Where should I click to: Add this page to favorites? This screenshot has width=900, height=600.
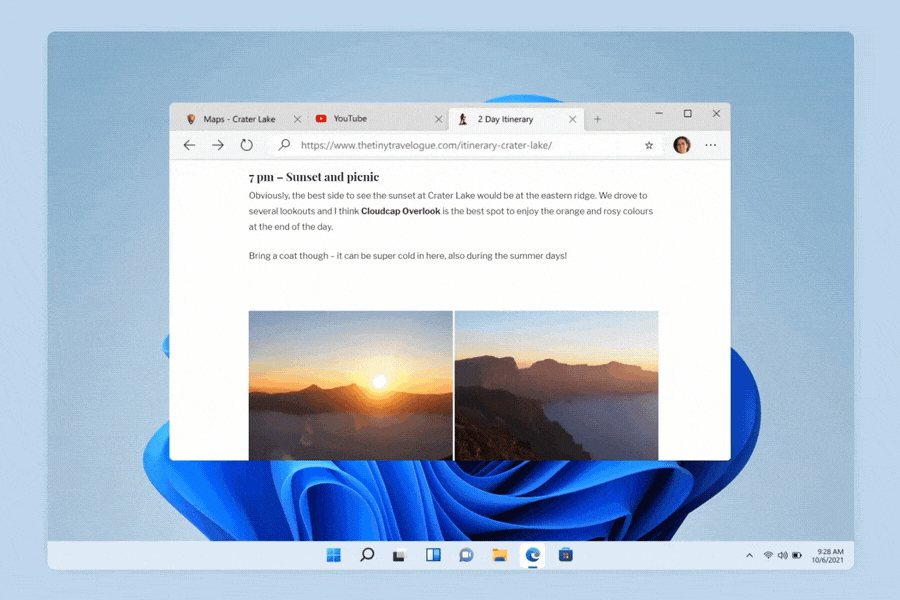[x=649, y=145]
